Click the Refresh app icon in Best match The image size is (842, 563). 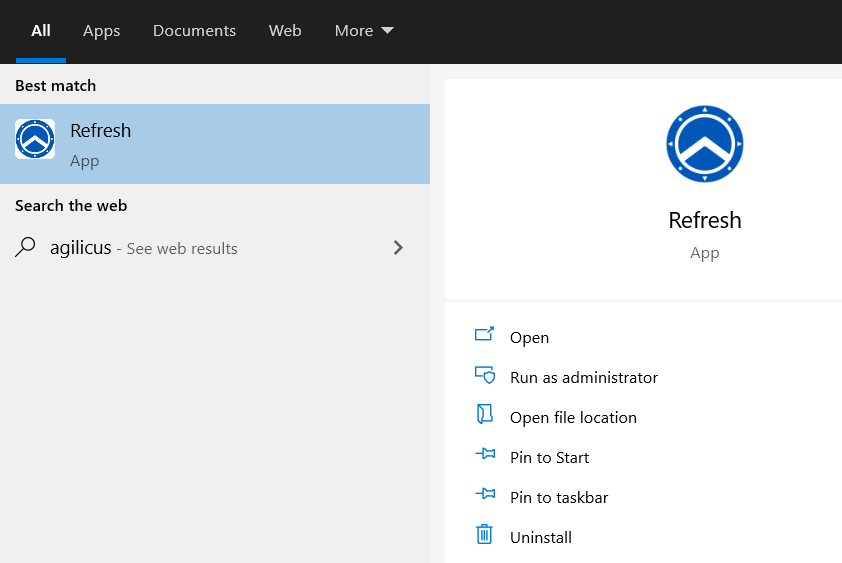click(x=35, y=139)
